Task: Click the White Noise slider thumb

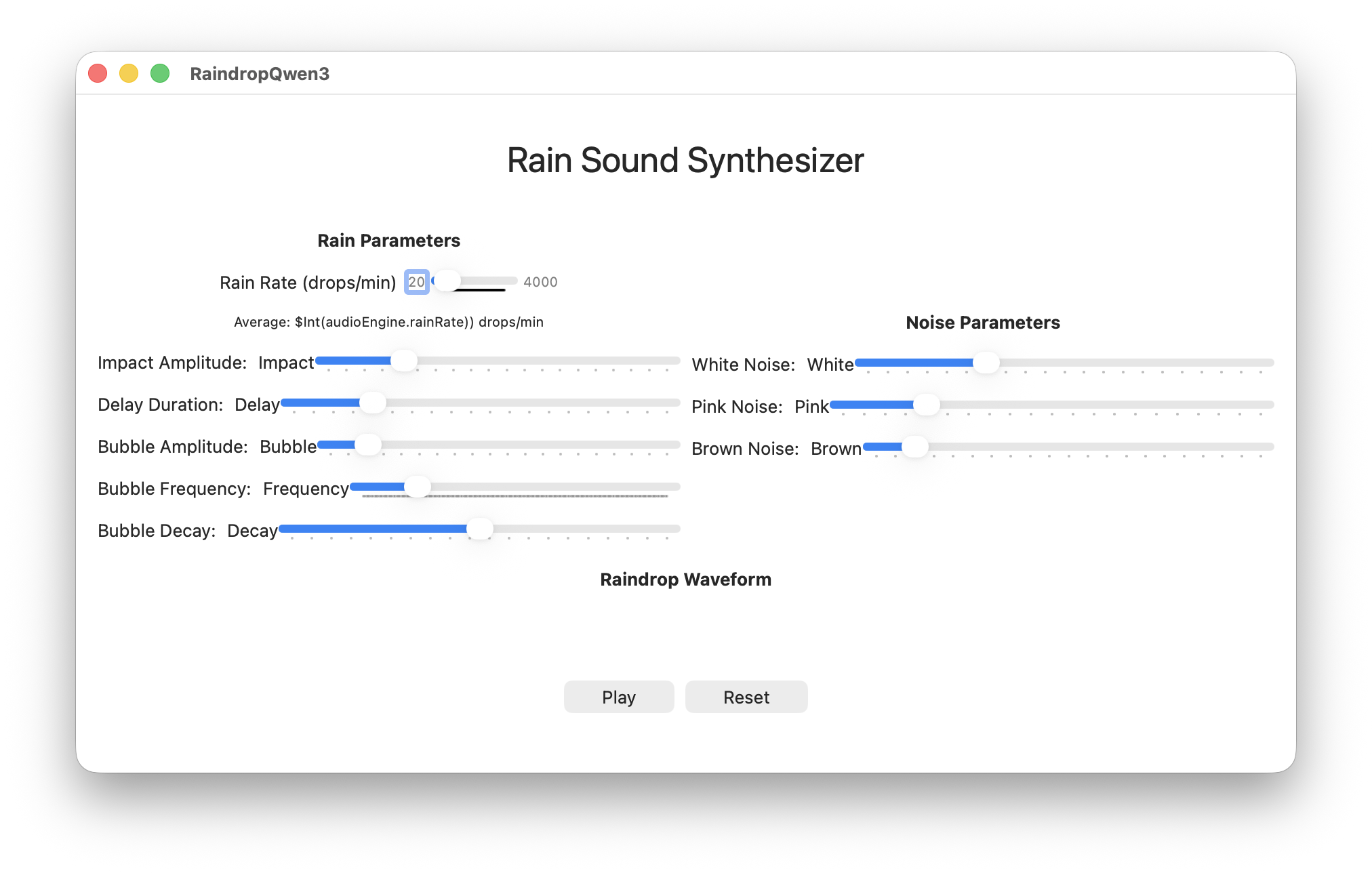Action: 987,363
